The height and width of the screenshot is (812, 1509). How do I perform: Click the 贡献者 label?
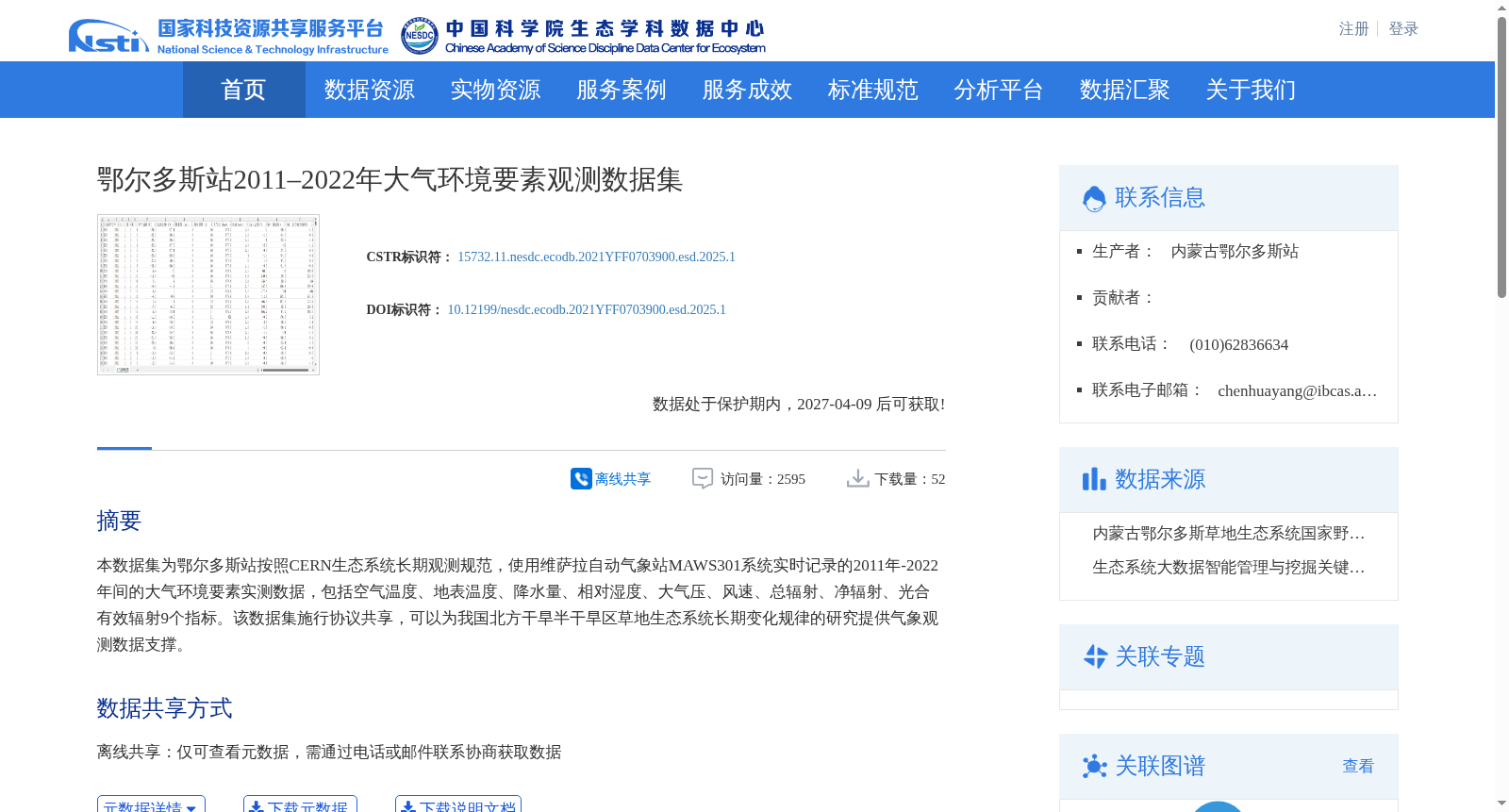(x=1122, y=297)
